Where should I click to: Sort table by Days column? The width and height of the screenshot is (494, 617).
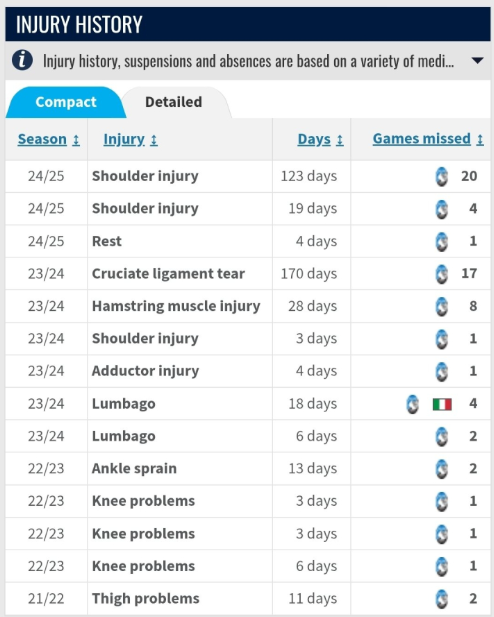[x=320, y=139]
